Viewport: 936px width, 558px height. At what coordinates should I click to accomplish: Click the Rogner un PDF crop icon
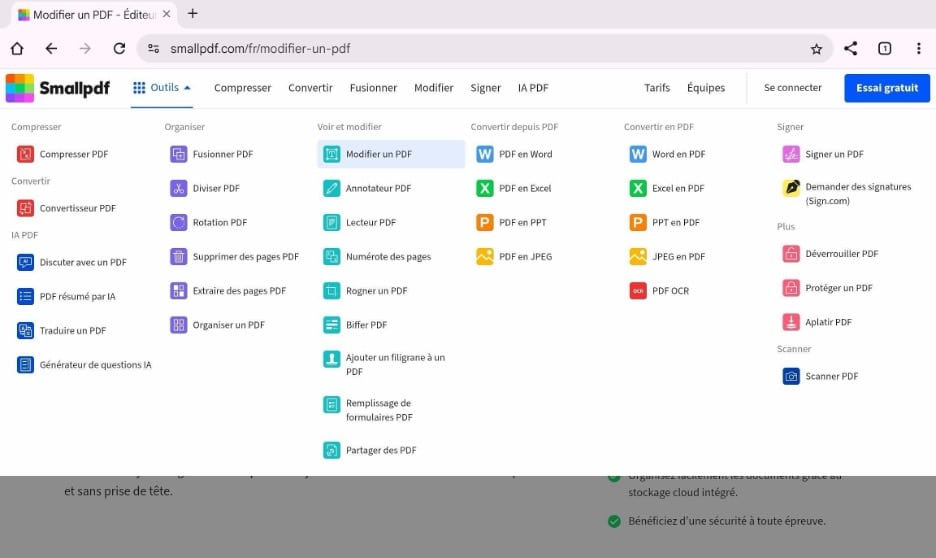click(x=331, y=291)
